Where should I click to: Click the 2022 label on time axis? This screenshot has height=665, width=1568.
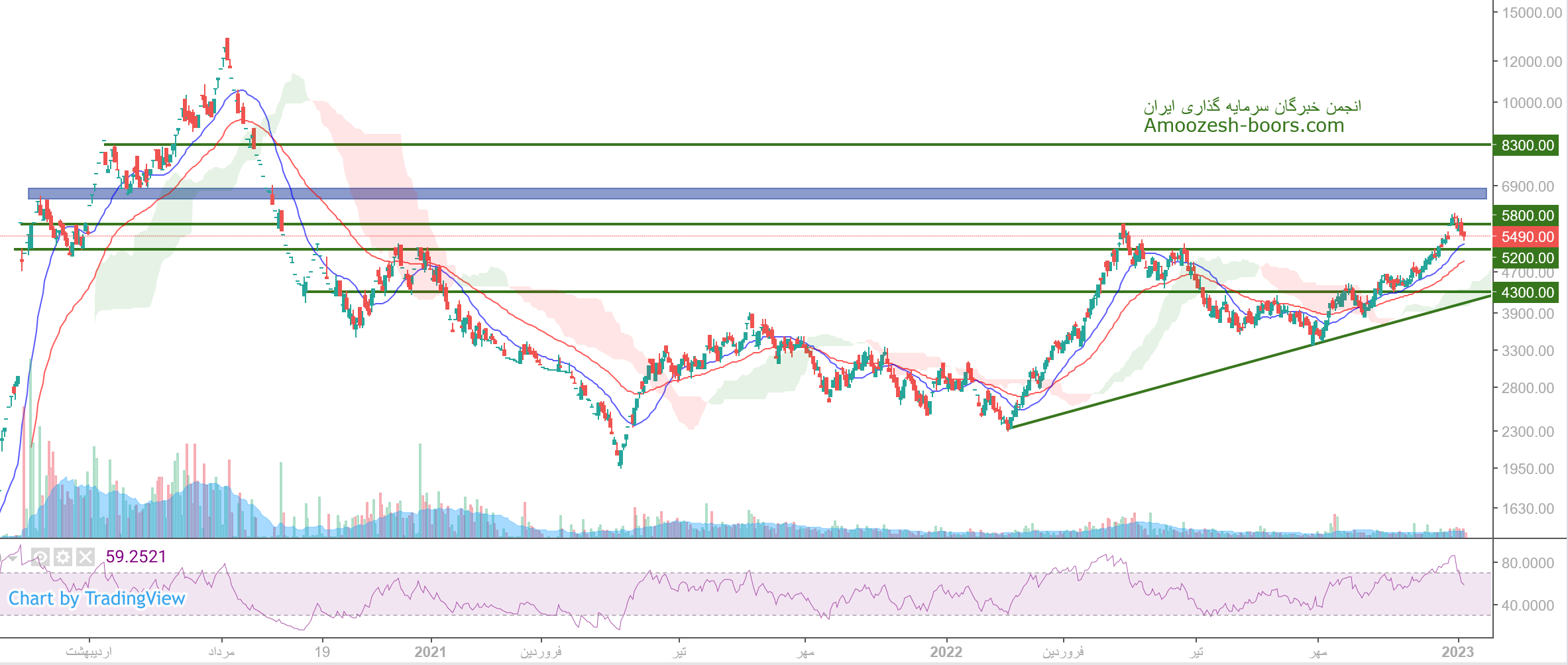(x=946, y=652)
